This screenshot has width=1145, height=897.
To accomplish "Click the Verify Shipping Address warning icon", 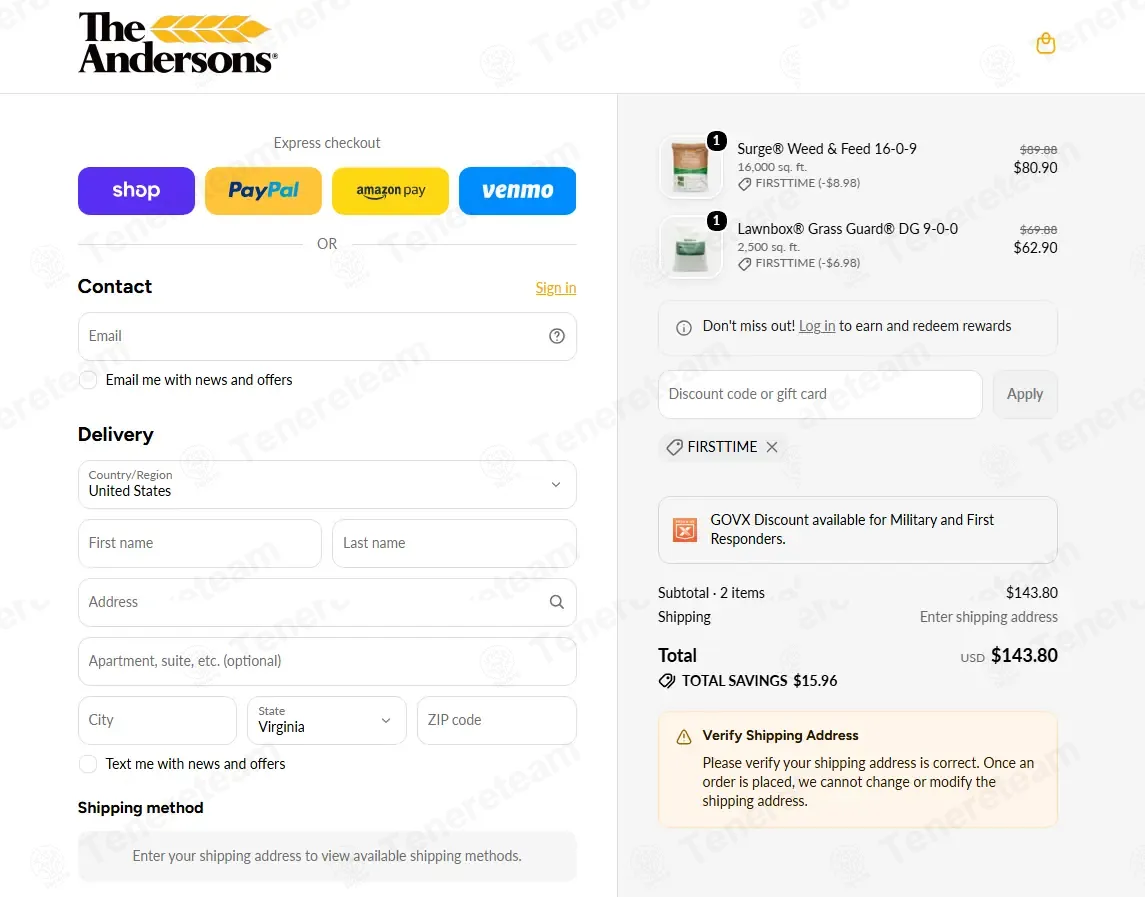I will pyautogui.click(x=683, y=736).
